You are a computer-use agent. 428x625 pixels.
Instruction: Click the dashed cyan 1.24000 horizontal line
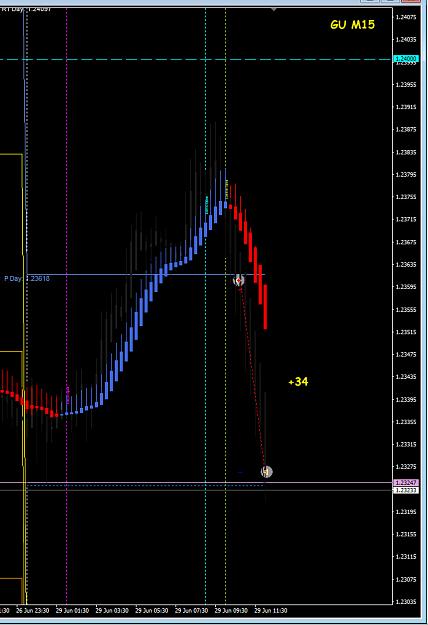(195, 59)
